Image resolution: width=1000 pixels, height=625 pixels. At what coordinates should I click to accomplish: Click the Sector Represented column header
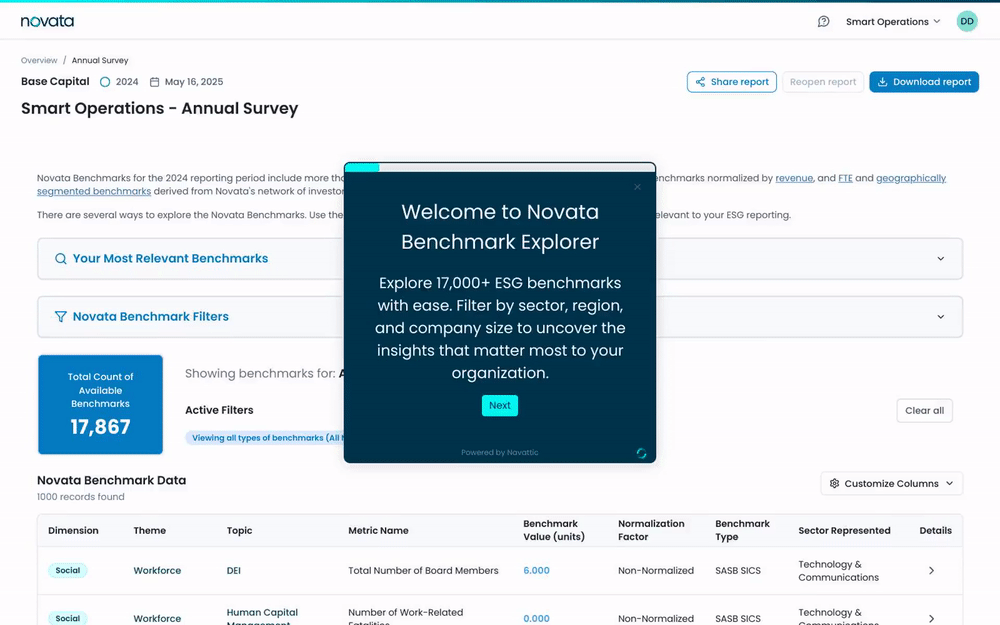[844, 531]
